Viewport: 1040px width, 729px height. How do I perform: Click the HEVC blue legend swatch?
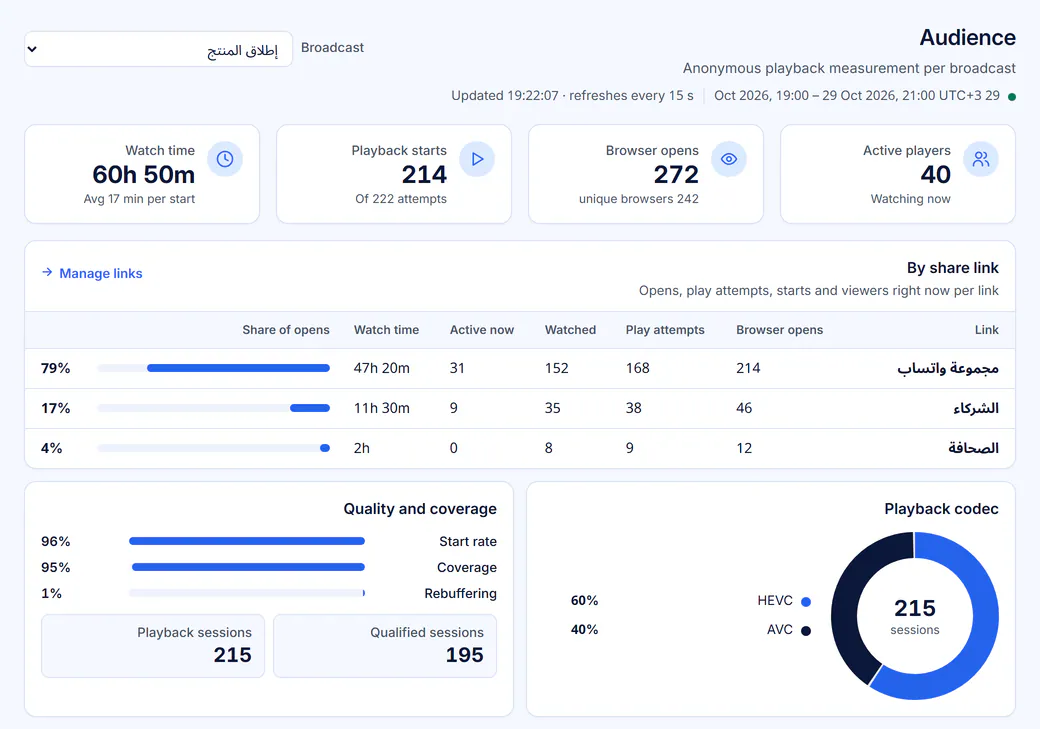click(806, 602)
